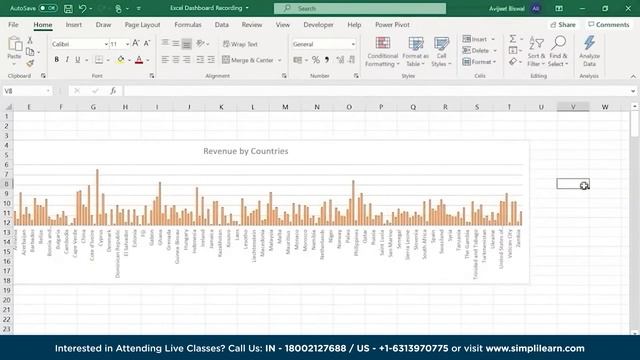Click Find & Select magnifier icon
This screenshot has width=640, height=360.
[x=558, y=52]
